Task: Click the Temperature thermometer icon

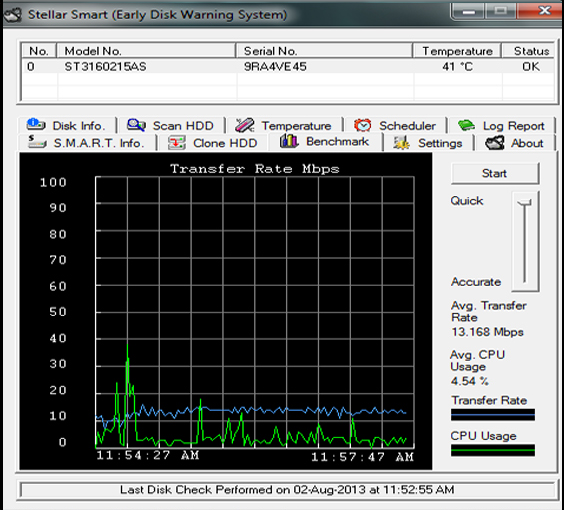Action: pos(245,125)
